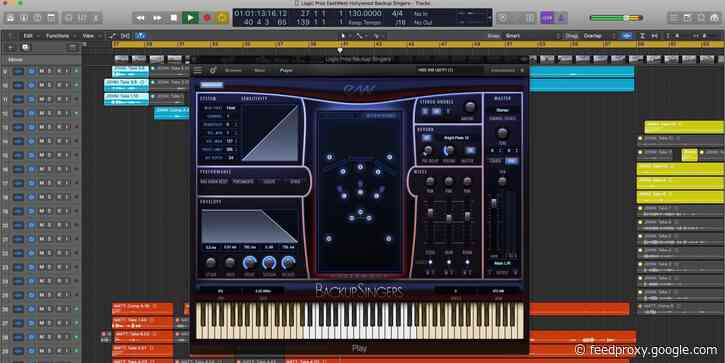
Task: Toggle the blue Waveform Zoom button
Action: click(x=627, y=36)
